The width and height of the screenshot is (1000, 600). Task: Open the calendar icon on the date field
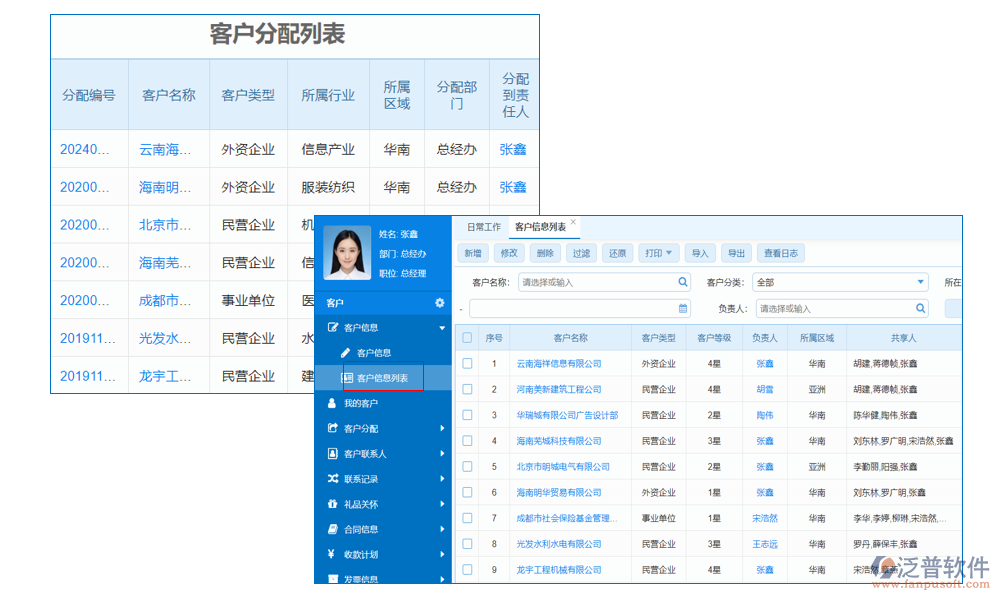tap(682, 309)
